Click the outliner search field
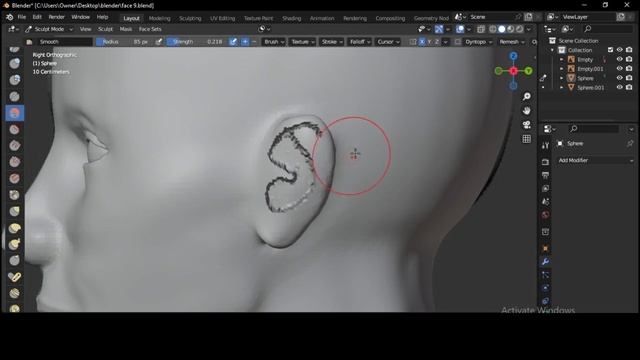The height and width of the screenshot is (360, 640). [x=607, y=29]
